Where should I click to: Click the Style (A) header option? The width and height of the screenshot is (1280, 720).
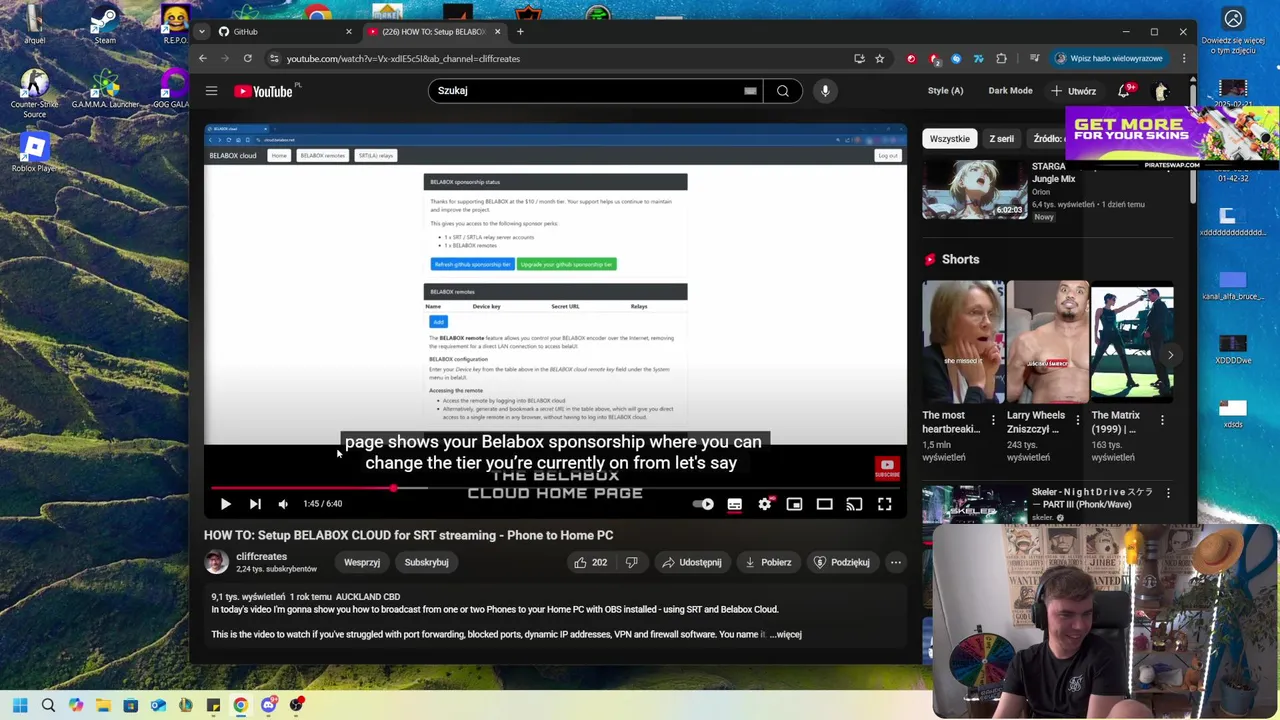pyautogui.click(x=945, y=91)
